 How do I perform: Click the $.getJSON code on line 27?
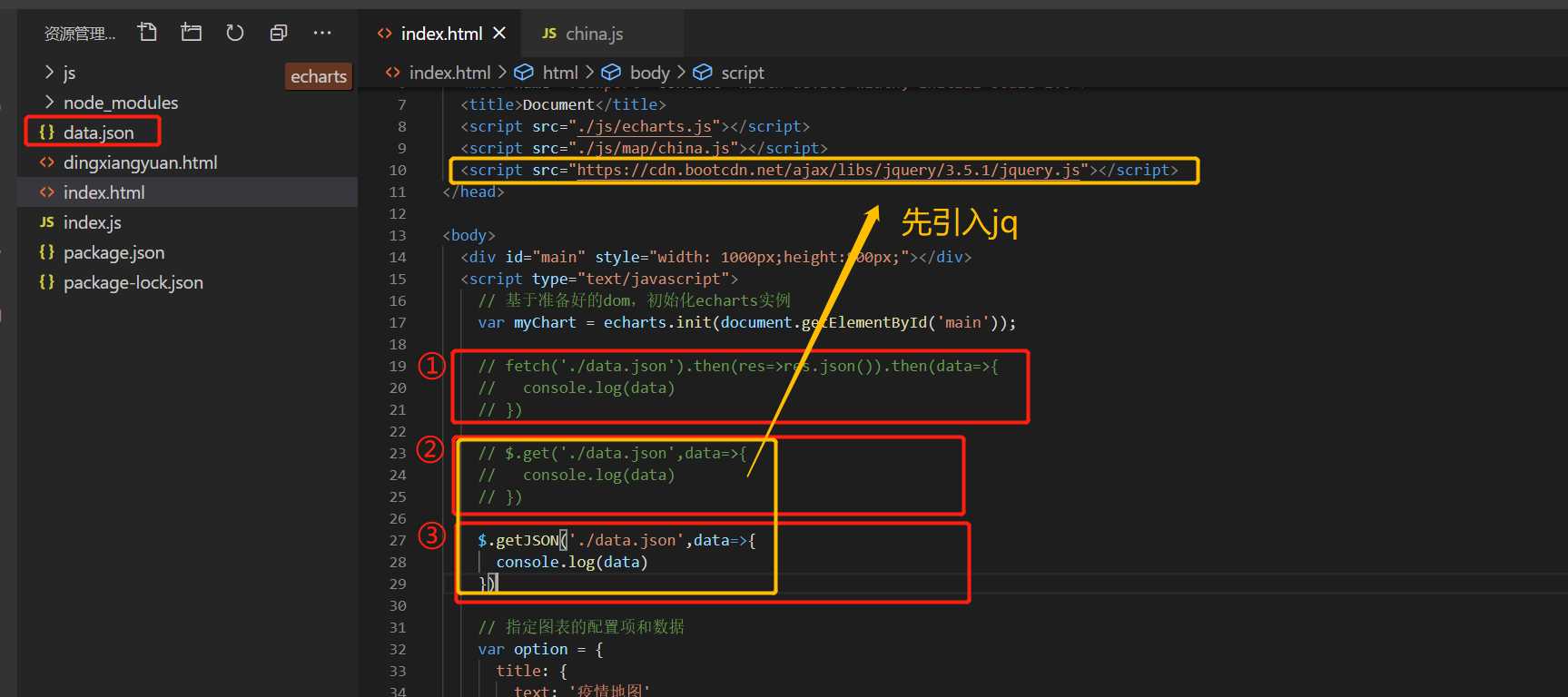click(x=616, y=540)
